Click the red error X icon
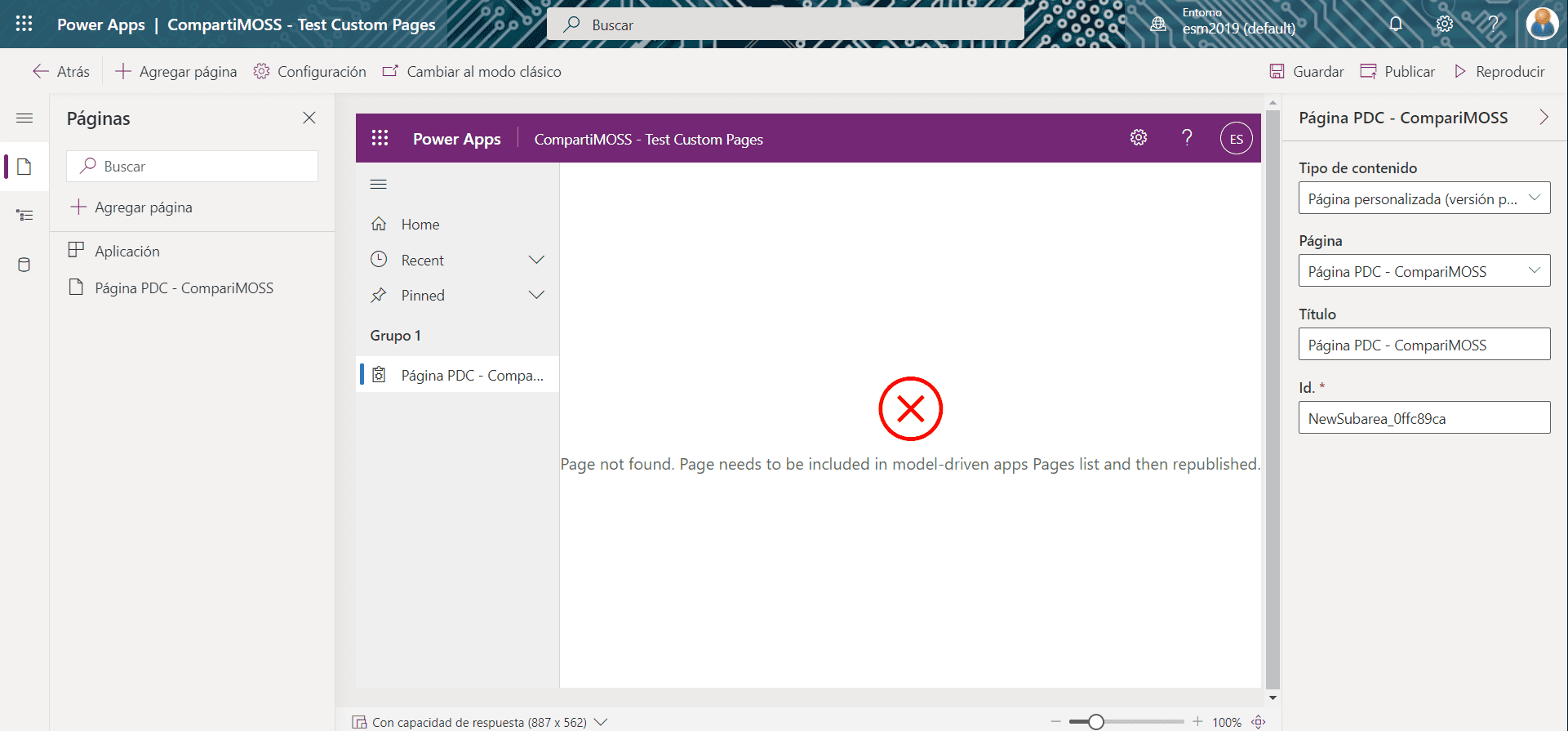 [x=910, y=408]
